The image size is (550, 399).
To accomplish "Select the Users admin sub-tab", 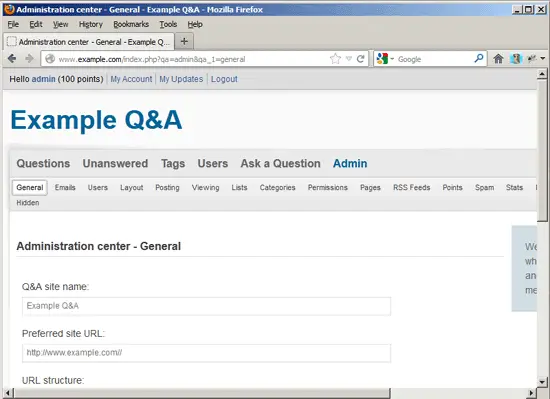I will (x=98, y=188).
